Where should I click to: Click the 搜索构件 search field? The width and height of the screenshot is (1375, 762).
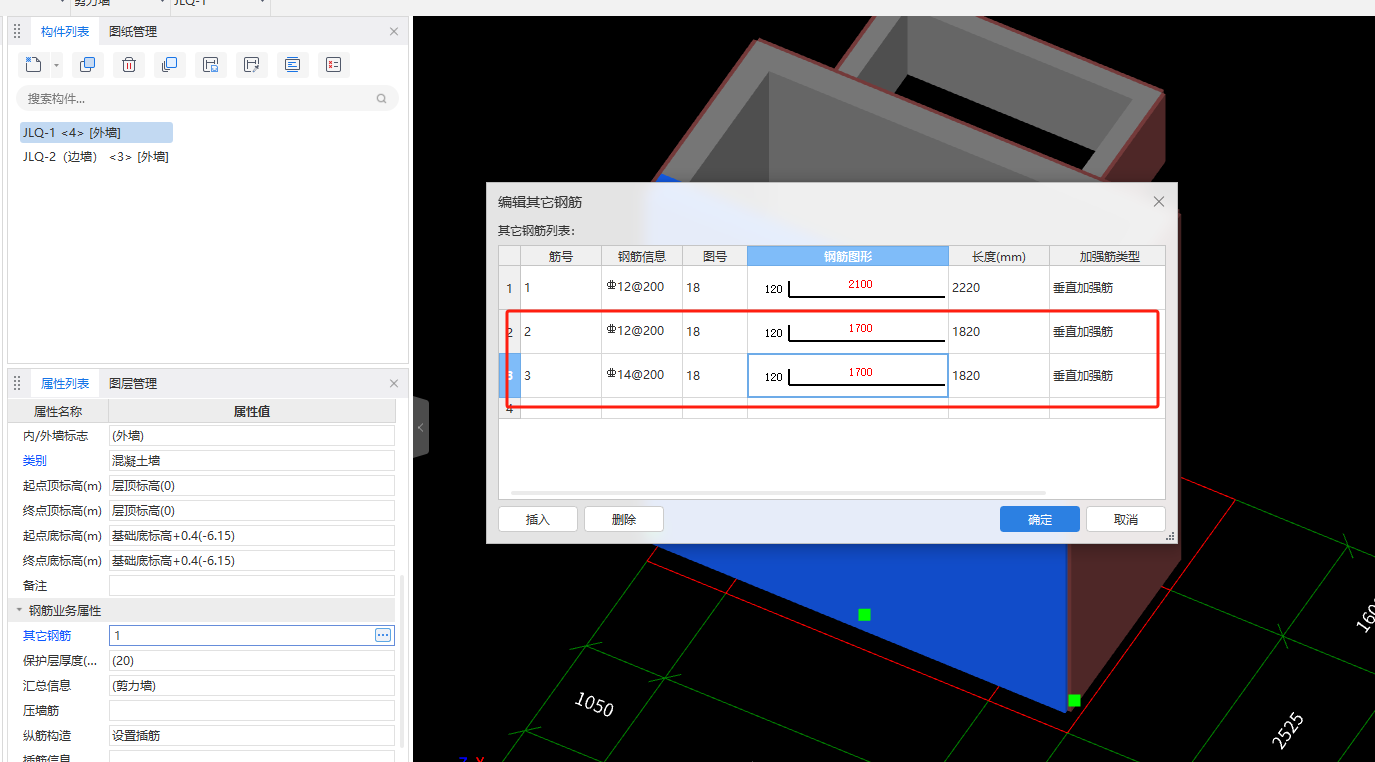(x=200, y=98)
